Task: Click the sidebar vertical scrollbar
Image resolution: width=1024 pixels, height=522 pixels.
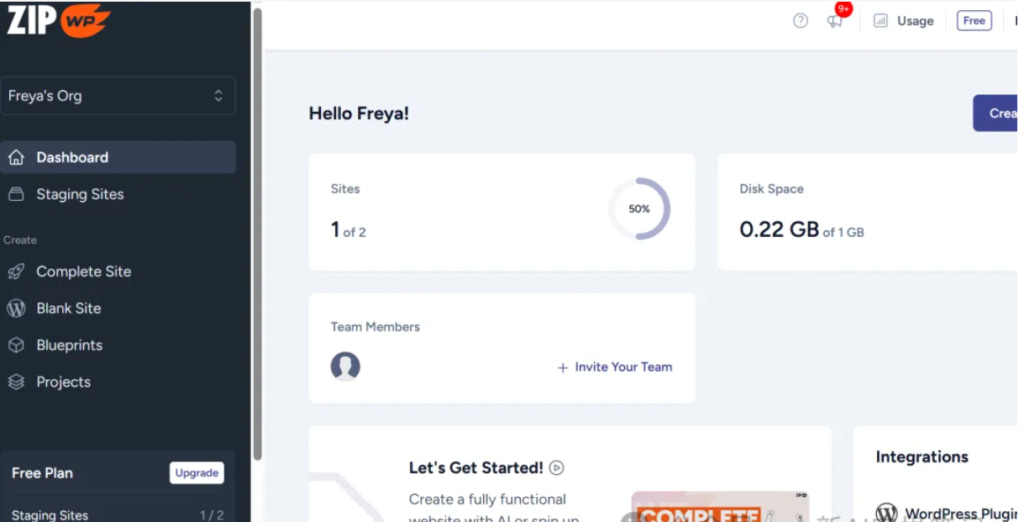Action: pos(257,230)
